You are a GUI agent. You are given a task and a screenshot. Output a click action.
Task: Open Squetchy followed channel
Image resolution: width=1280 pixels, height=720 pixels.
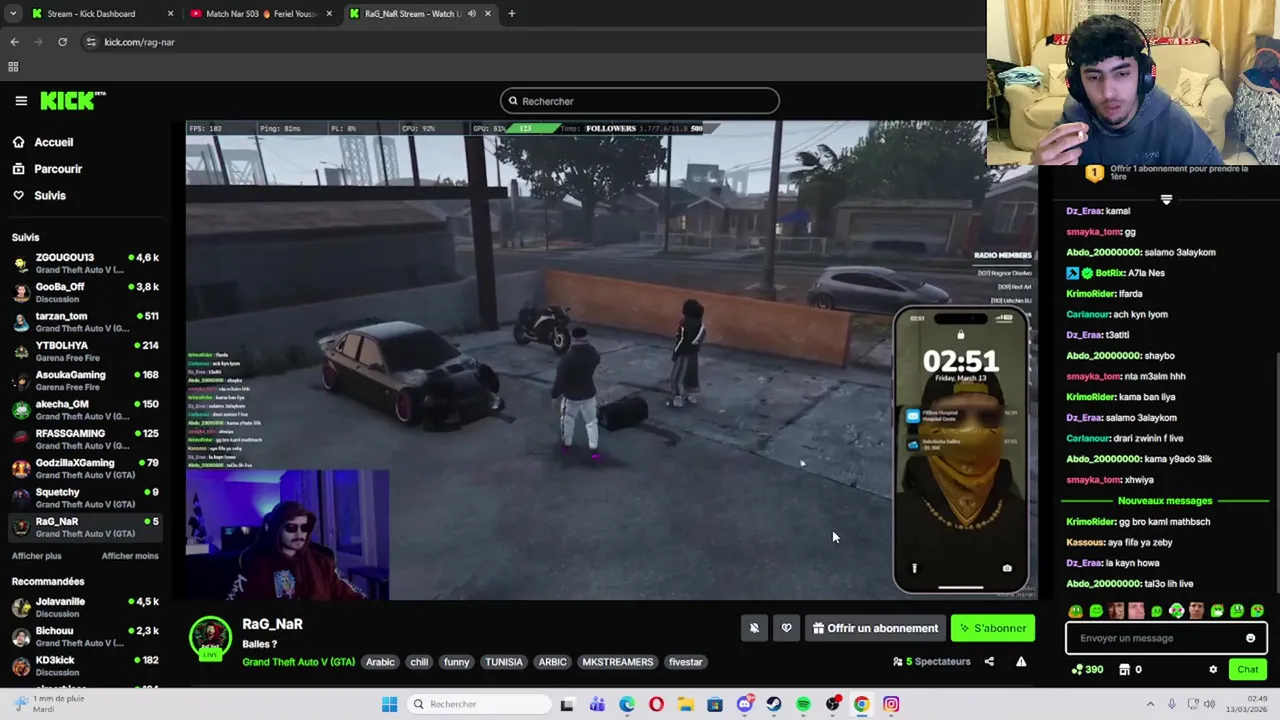click(85, 498)
